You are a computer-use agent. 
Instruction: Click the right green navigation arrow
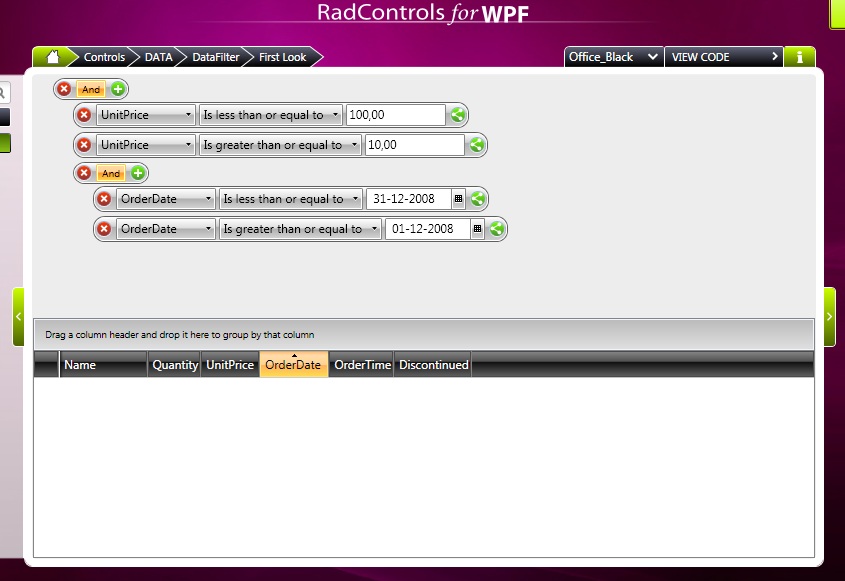(x=829, y=317)
